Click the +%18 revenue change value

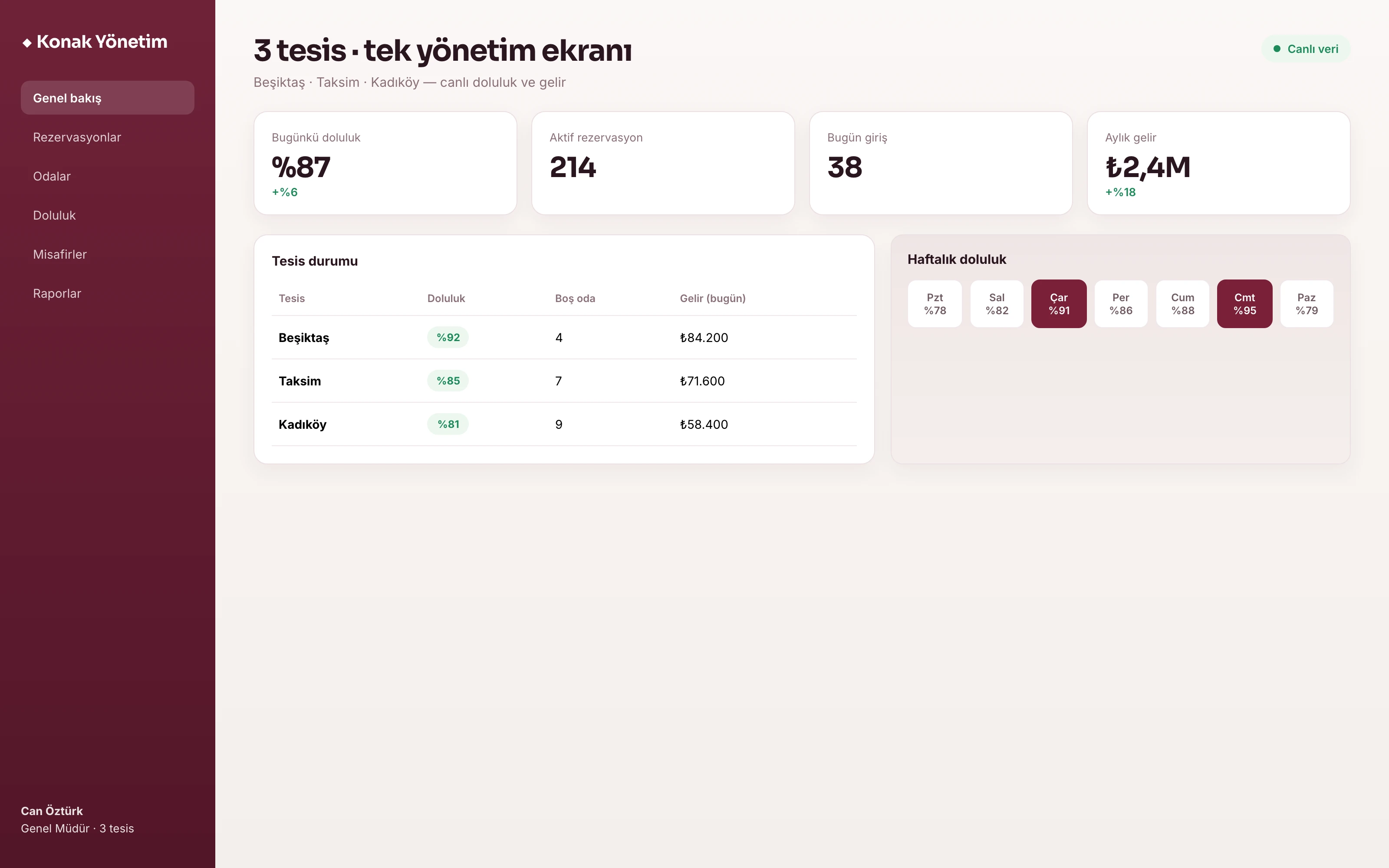tap(1120, 192)
